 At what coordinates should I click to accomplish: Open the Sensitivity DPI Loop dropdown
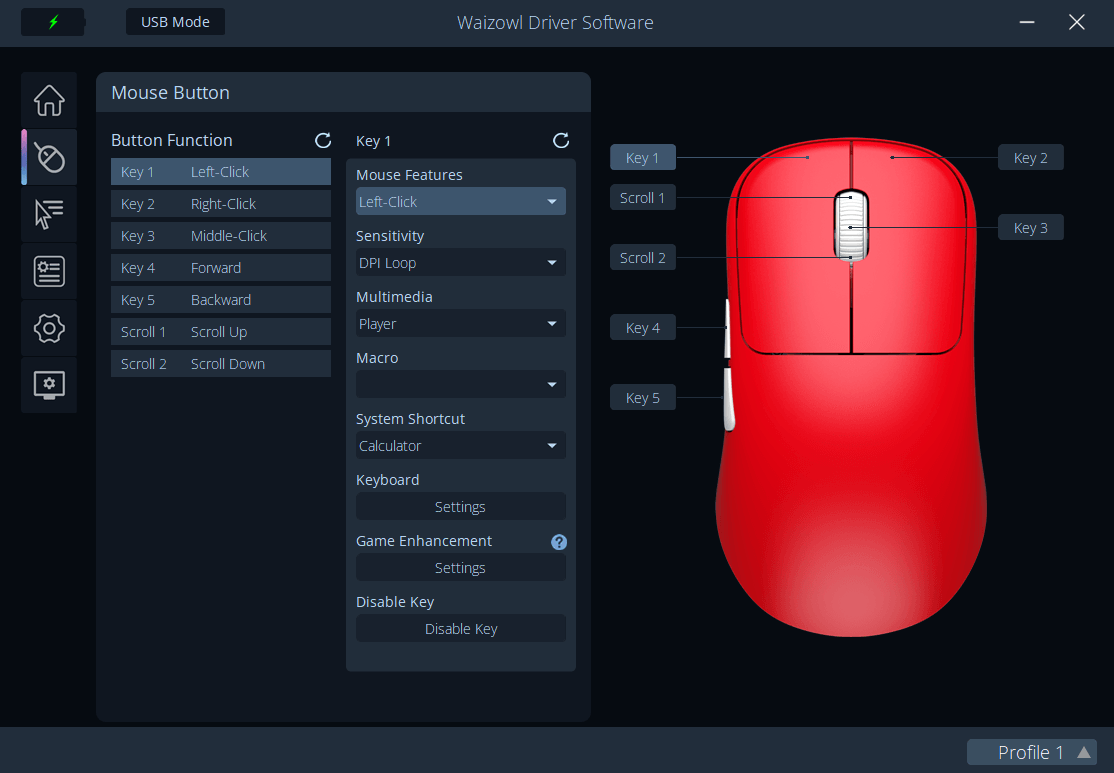click(x=460, y=262)
